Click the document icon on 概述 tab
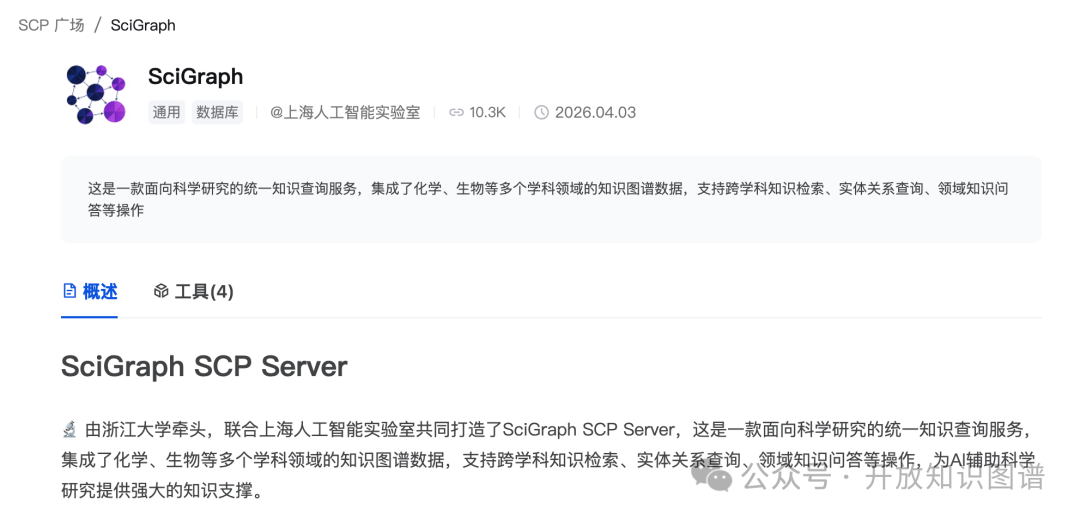Viewport: 1080px width, 520px height. click(x=70, y=291)
